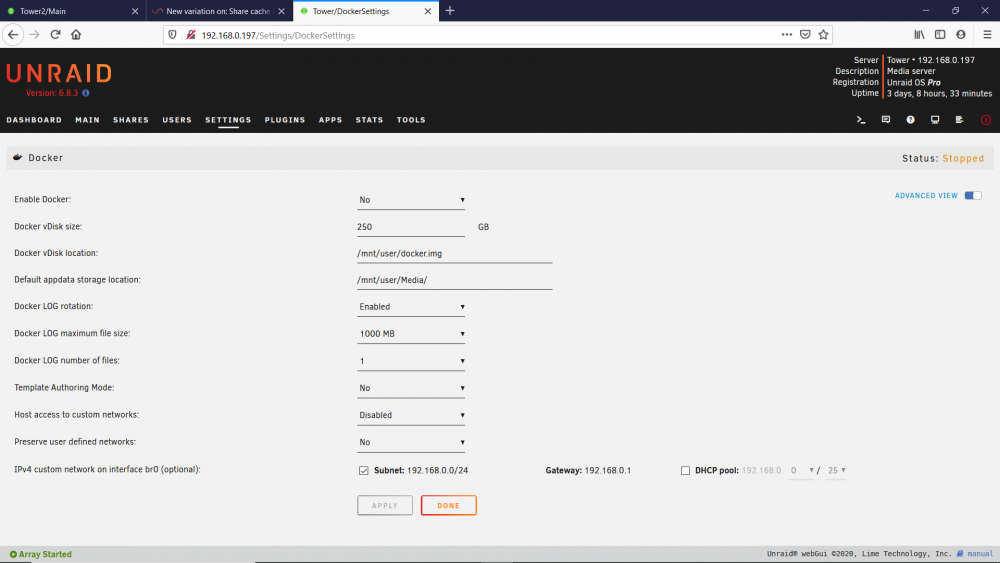Click the insecure connection lock icon
The width and height of the screenshot is (1000, 563).
[191, 35]
